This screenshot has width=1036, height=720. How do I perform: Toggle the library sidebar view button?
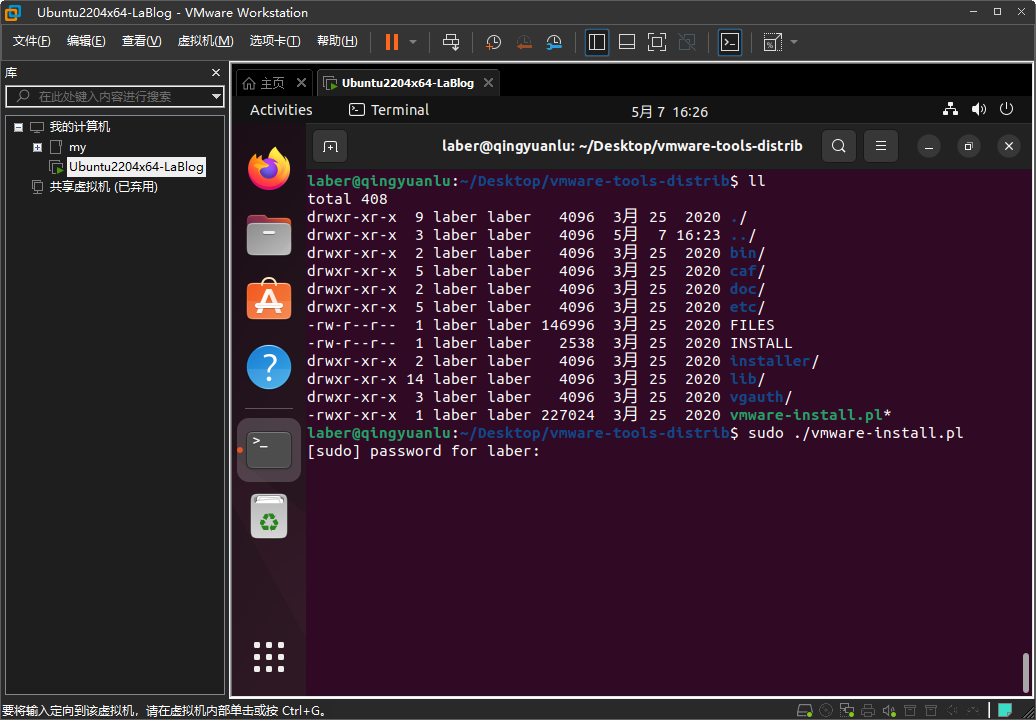pyautogui.click(x=597, y=42)
